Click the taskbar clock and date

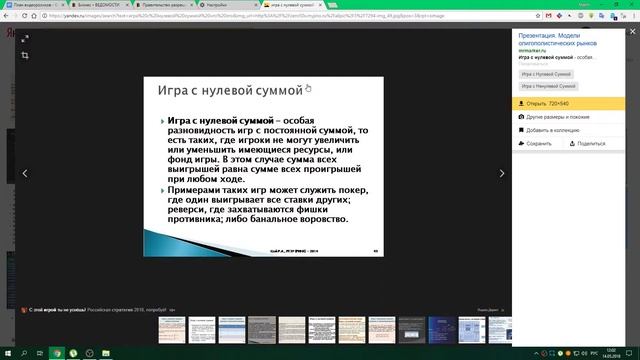click(611, 353)
